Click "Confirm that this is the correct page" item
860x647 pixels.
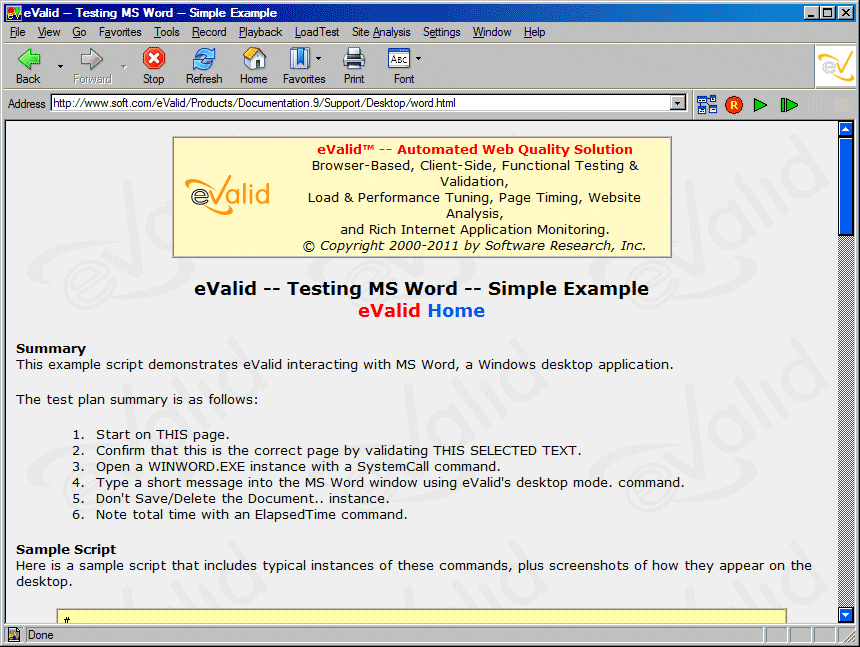338,451
